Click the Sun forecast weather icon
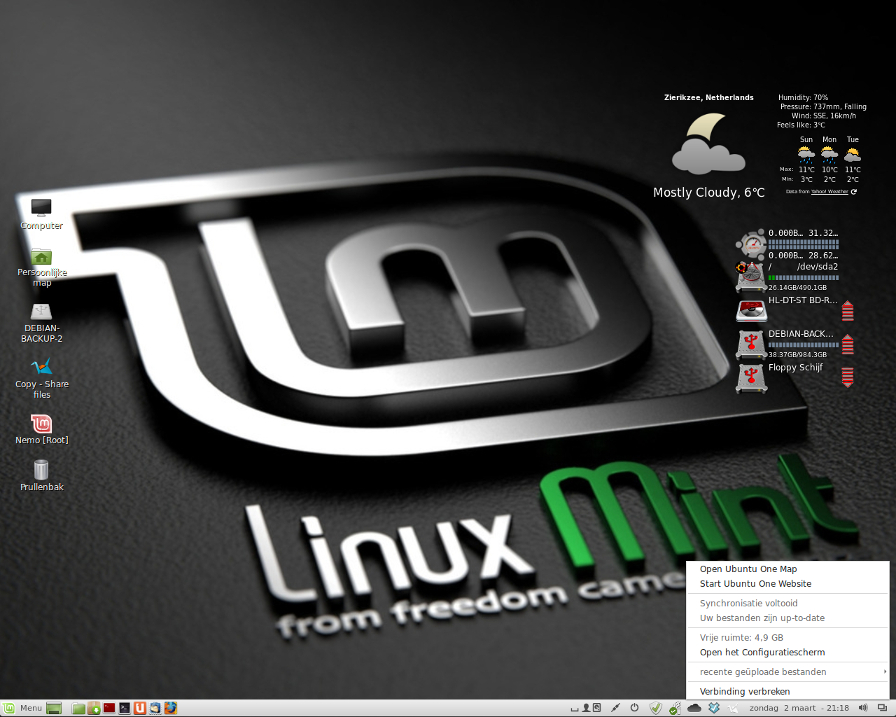Viewport: 896px width, 717px height. coord(806,154)
